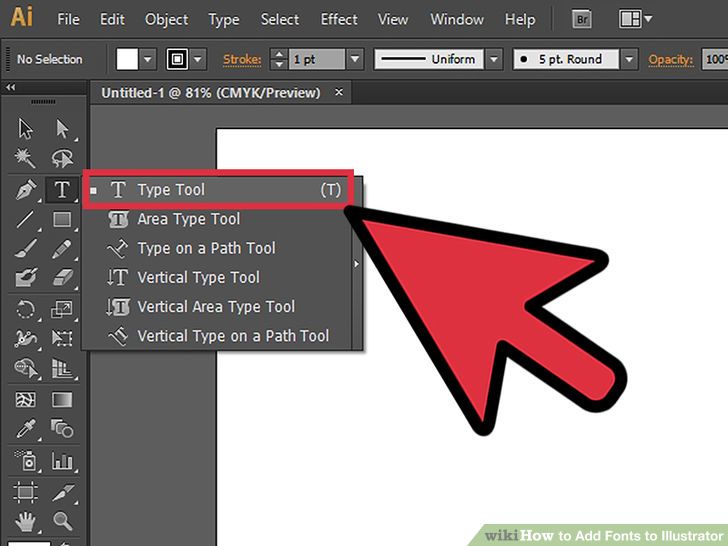Open the Edit menu
The image size is (728, 546).
tap(112, 20)
